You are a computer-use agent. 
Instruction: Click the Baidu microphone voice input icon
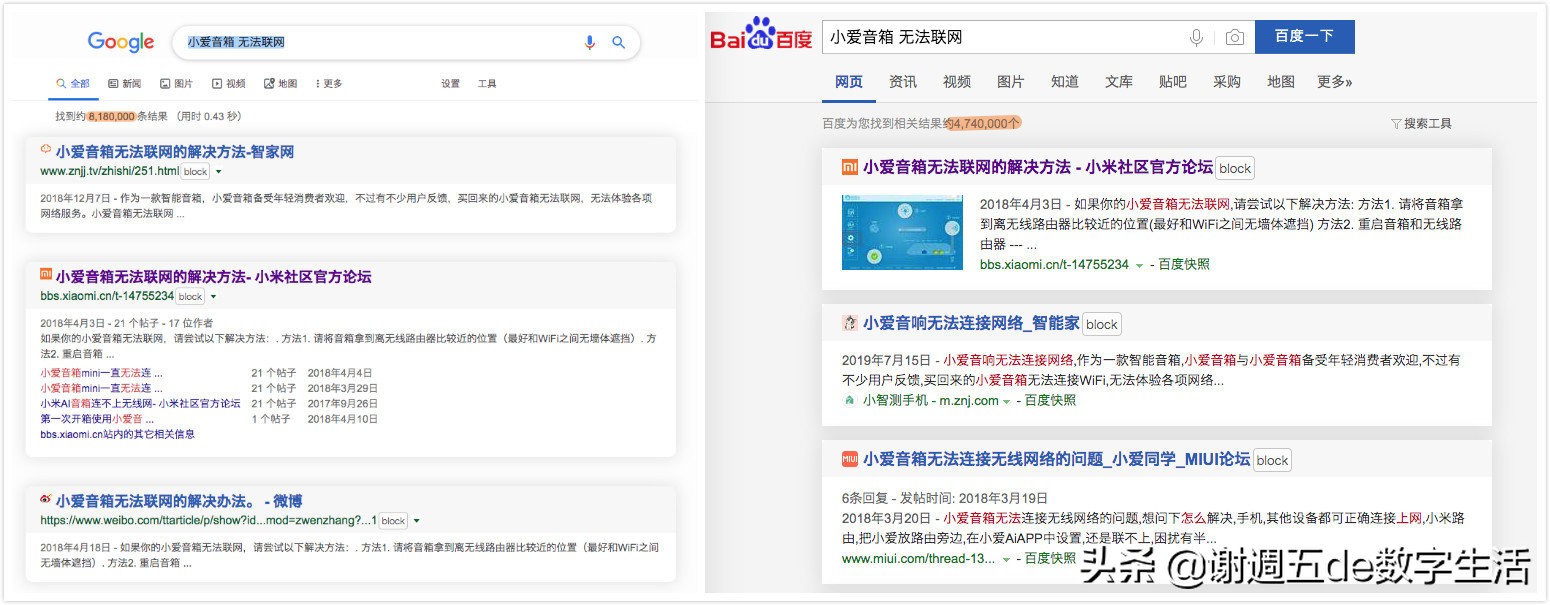click(x=1197, y=37)
